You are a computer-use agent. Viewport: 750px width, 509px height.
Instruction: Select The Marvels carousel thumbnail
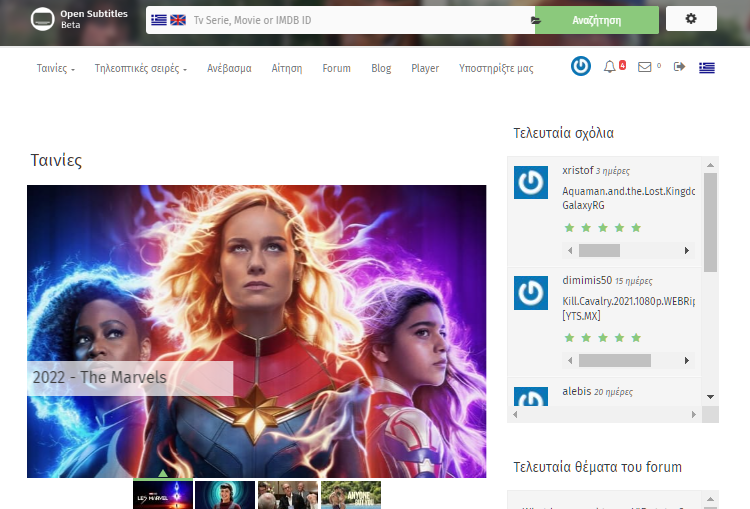tap(163, 495)
